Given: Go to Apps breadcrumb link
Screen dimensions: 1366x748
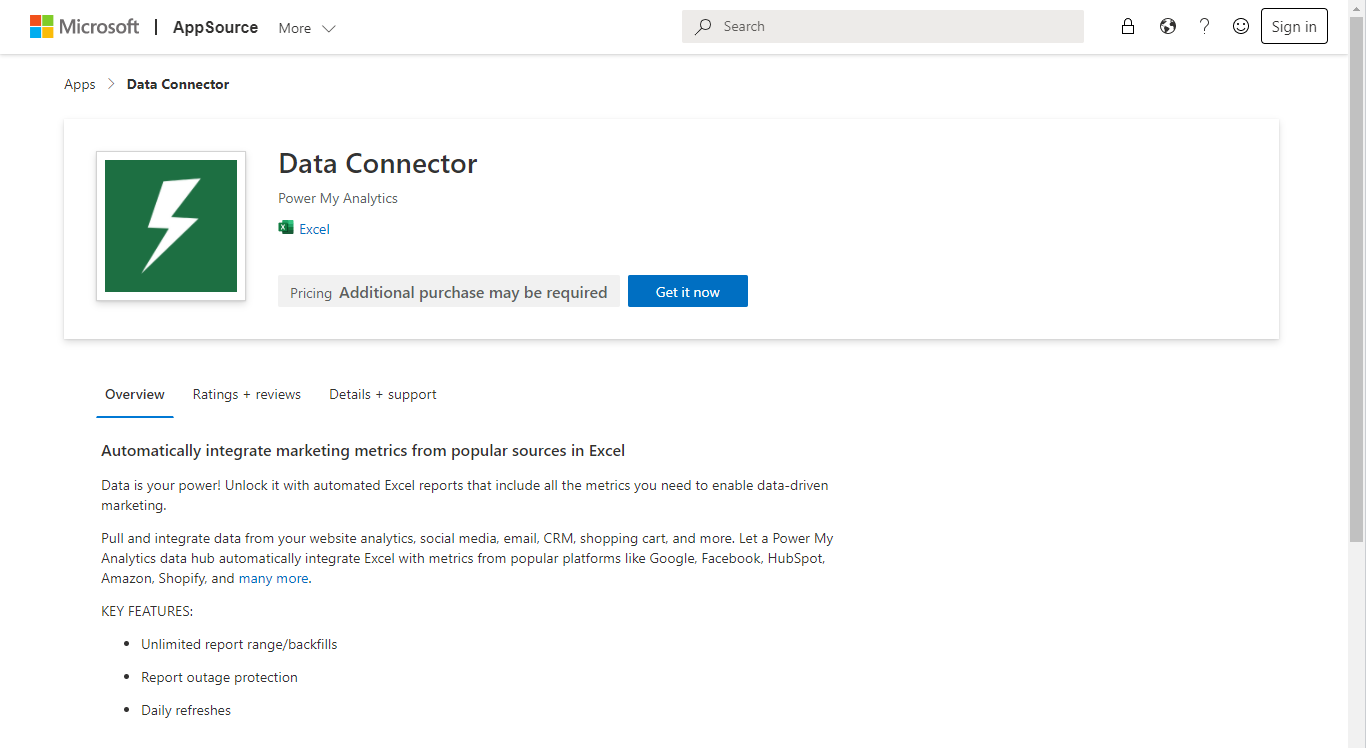Looking at the screenshot, I should tap(80, 84).
